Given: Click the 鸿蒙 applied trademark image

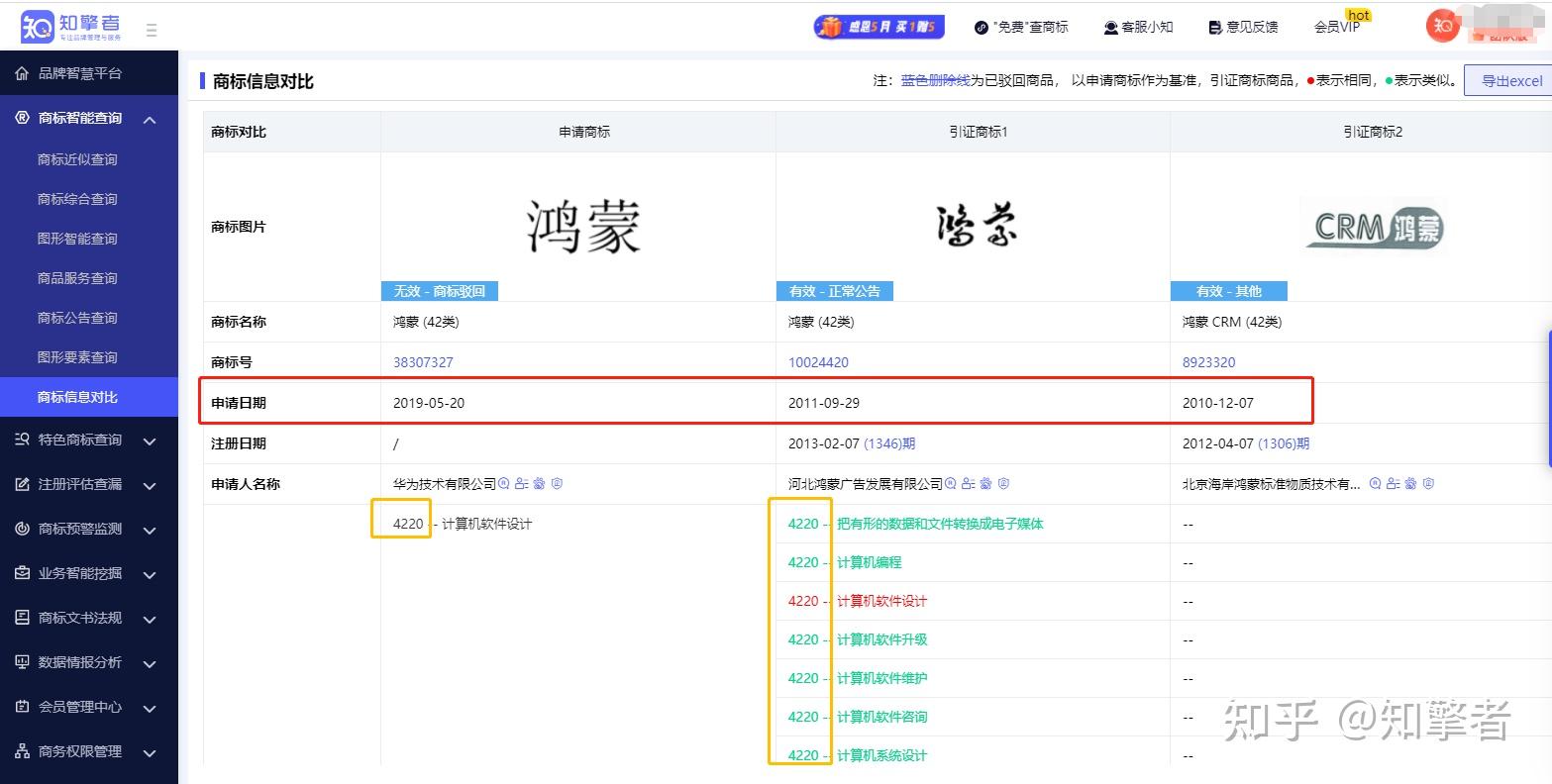Looking at the screenshot, I should point(584,227).
